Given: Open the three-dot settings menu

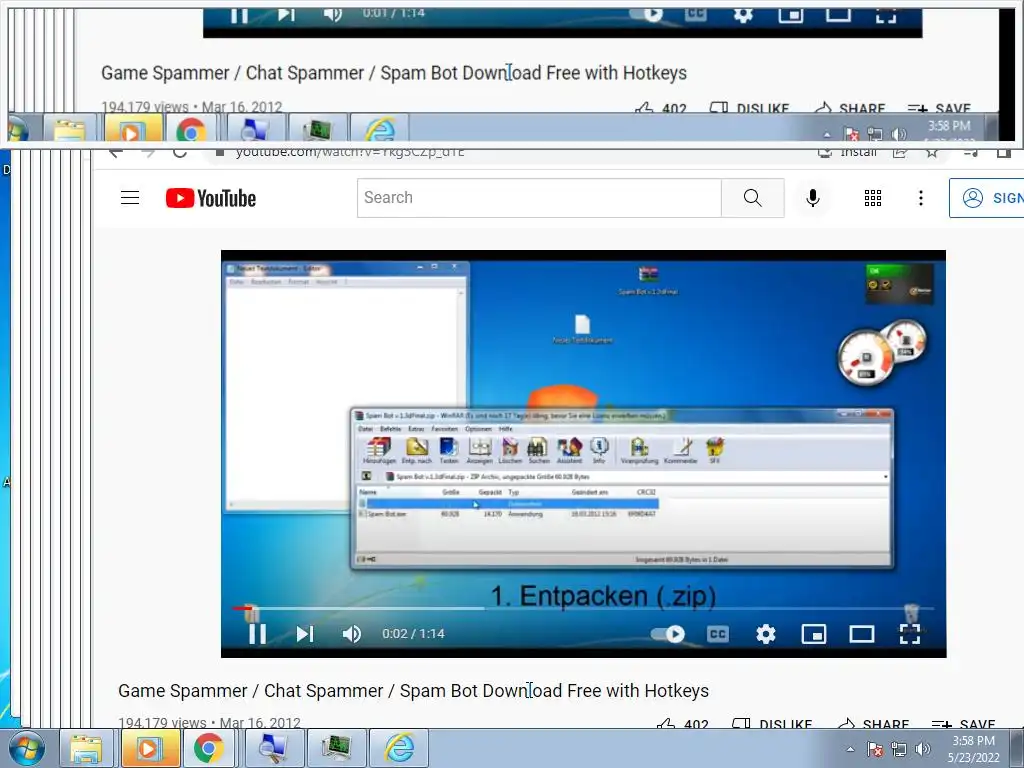Looking at the screenshot, I should pyautogui.click(x=921, y=198).
